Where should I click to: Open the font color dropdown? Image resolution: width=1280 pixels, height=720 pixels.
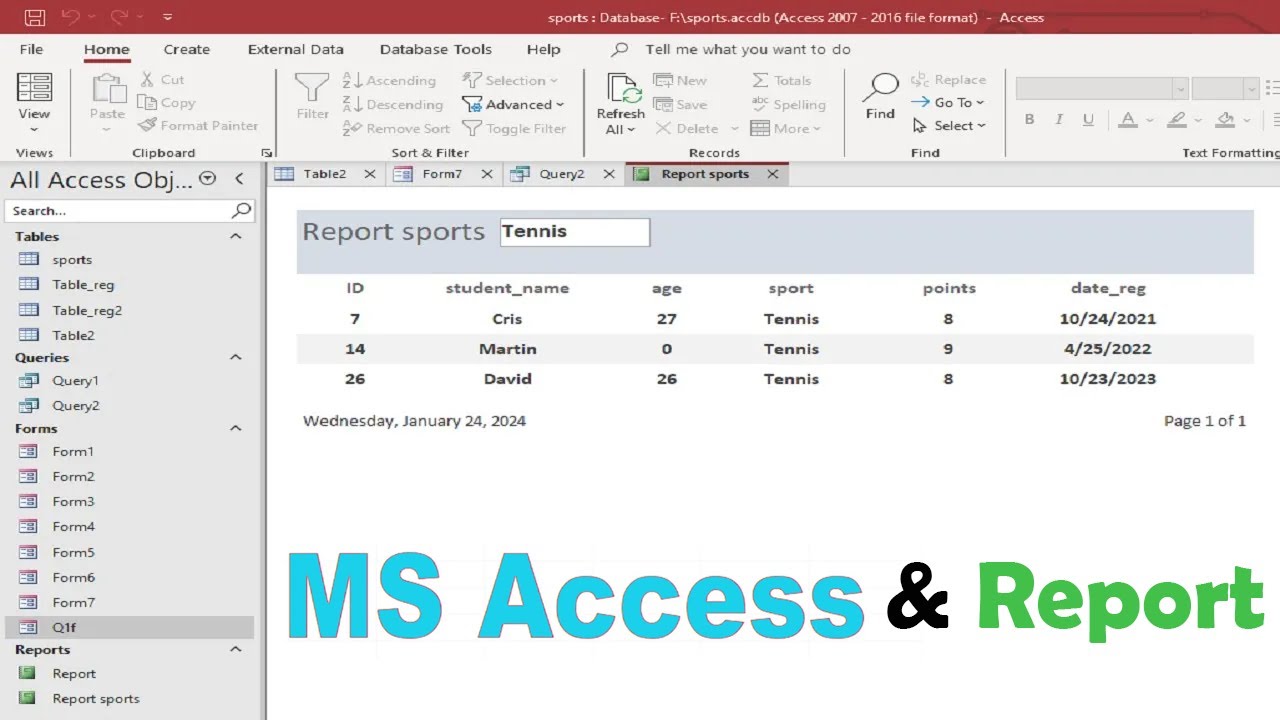tap(1149, 120)
